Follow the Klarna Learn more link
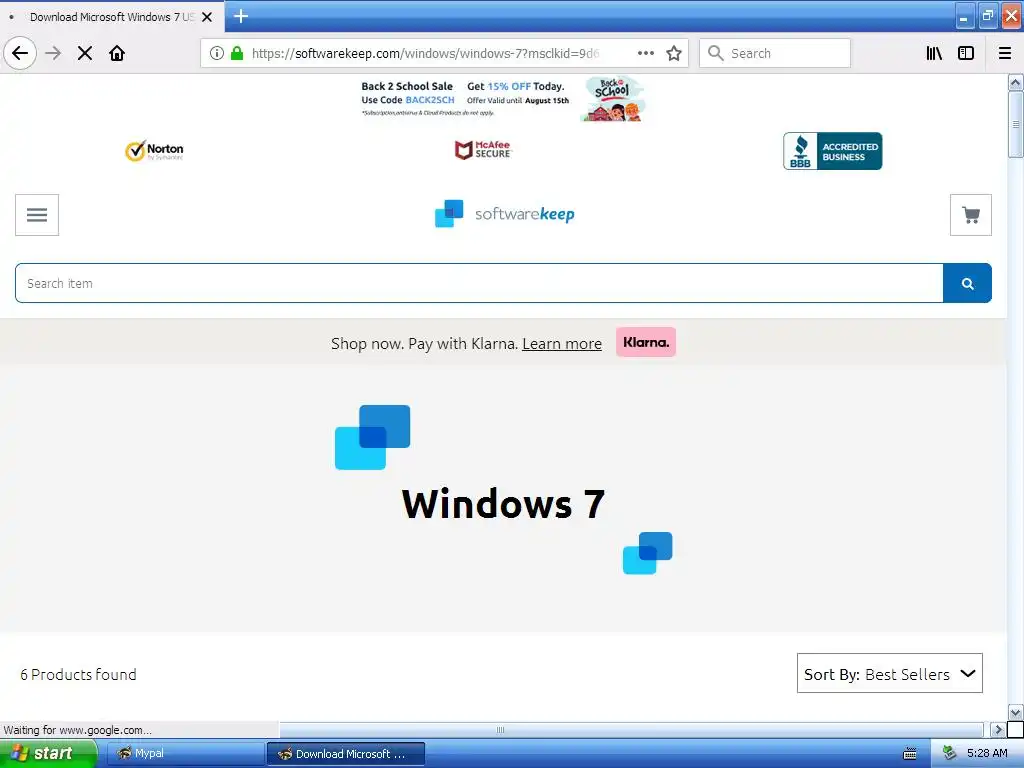Image resolution: width=1024 pixels, height=768 pixels. [x=562, y=344]
